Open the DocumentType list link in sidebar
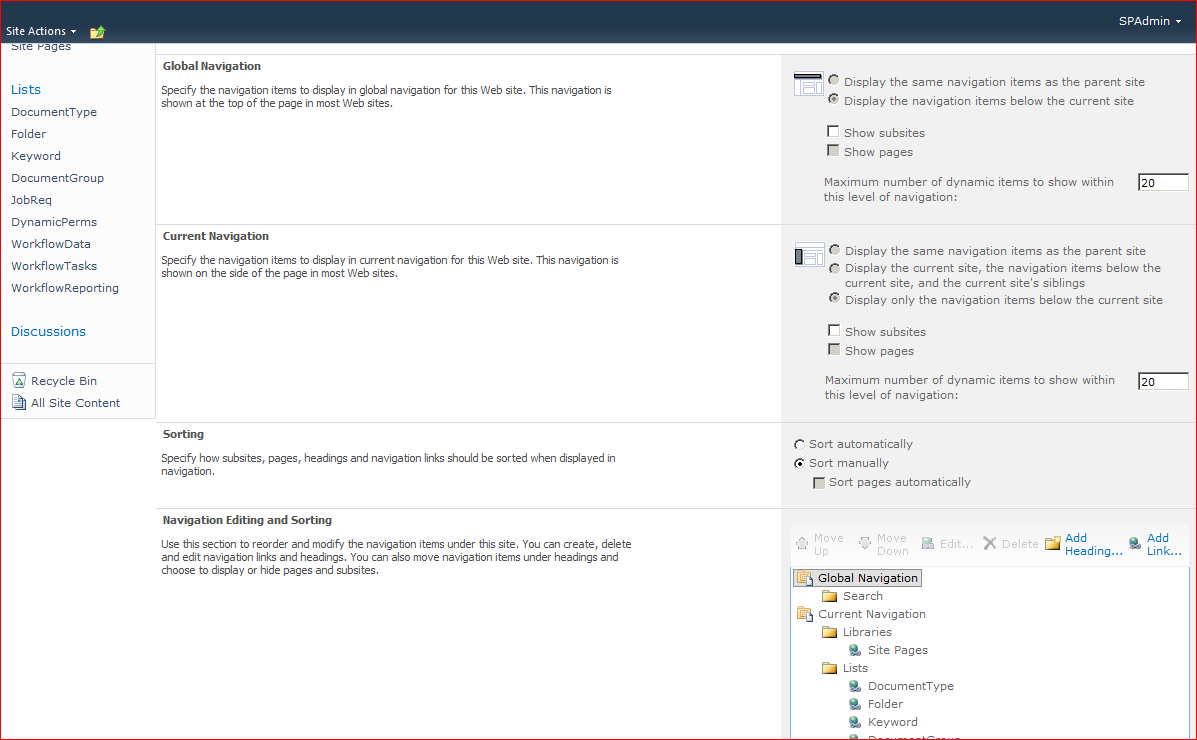The image size is (1197, 740). [54, 112]
